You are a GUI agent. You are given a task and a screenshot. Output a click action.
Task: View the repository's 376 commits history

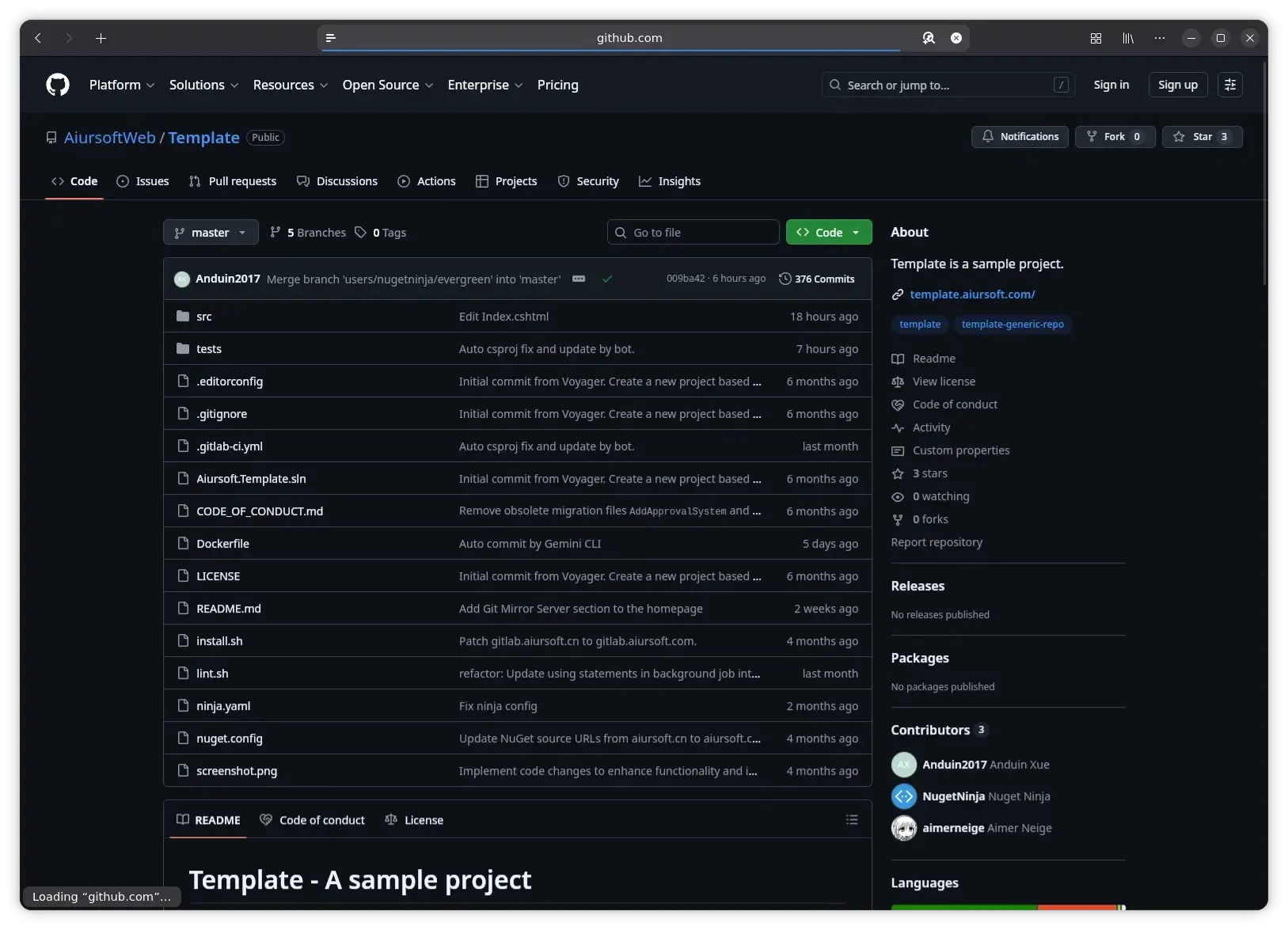pos(817,279)
